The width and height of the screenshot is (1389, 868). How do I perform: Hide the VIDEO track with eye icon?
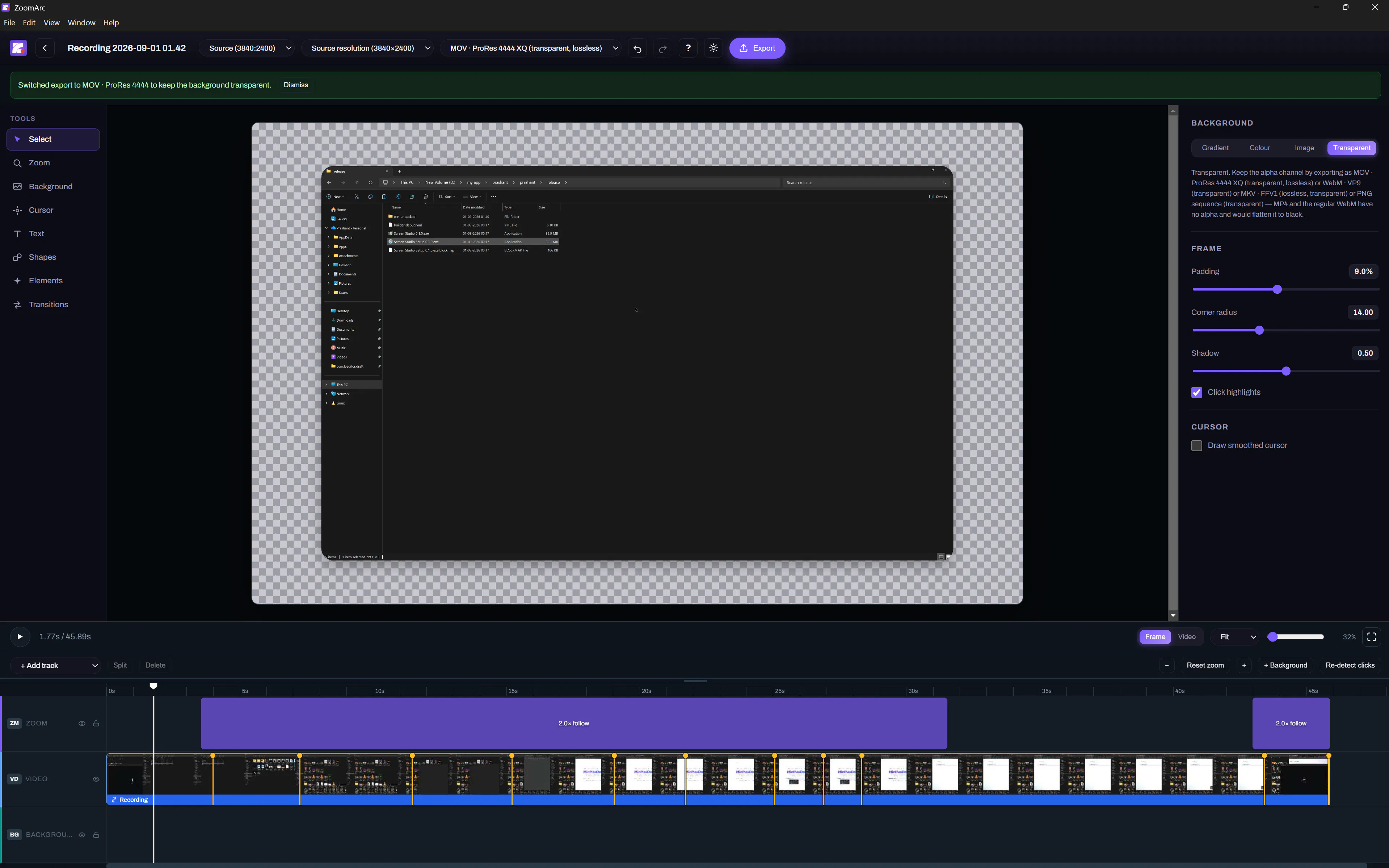[96, 779]
